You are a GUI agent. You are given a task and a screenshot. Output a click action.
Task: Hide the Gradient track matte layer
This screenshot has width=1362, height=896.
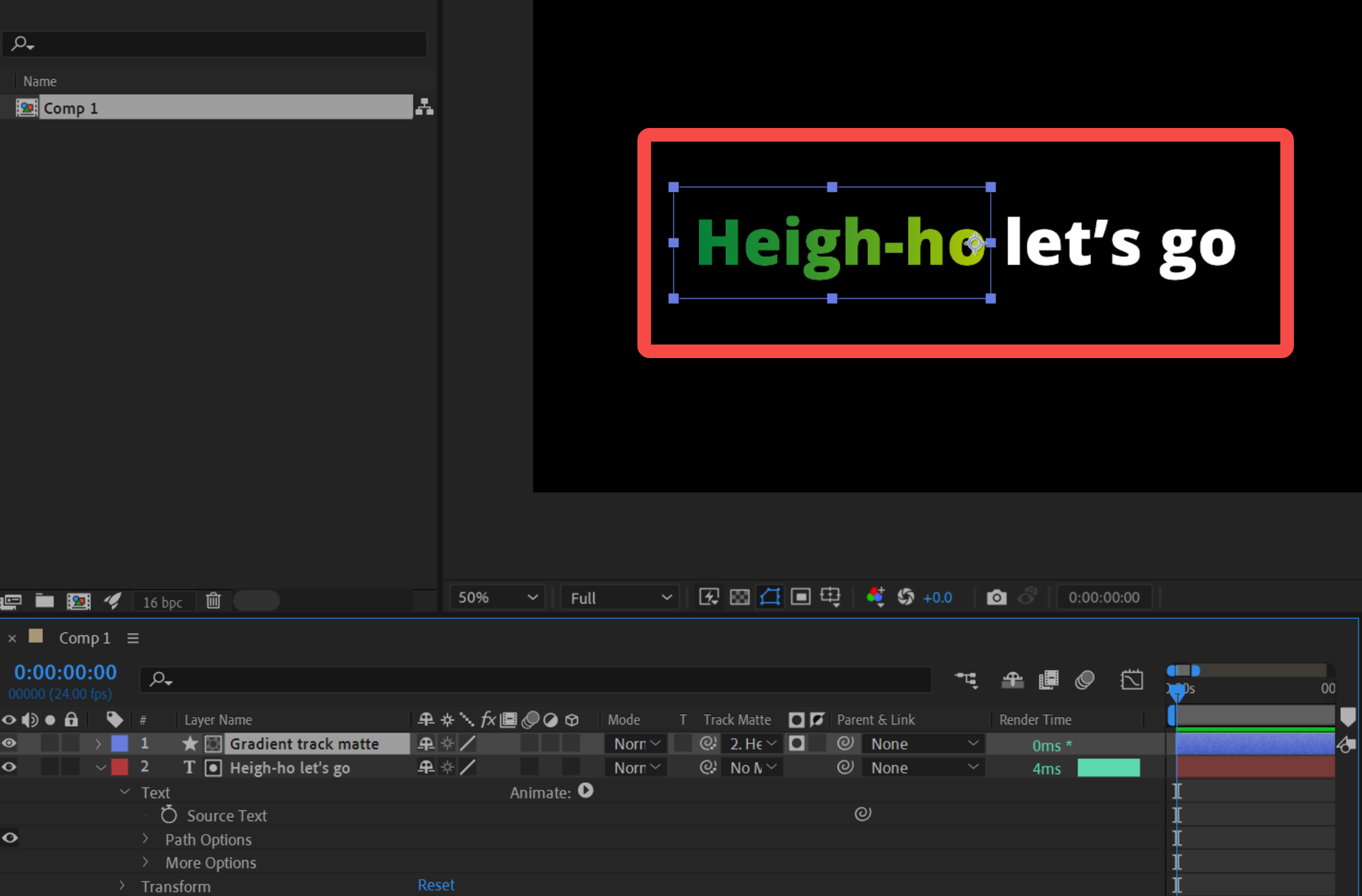[9, 743]
